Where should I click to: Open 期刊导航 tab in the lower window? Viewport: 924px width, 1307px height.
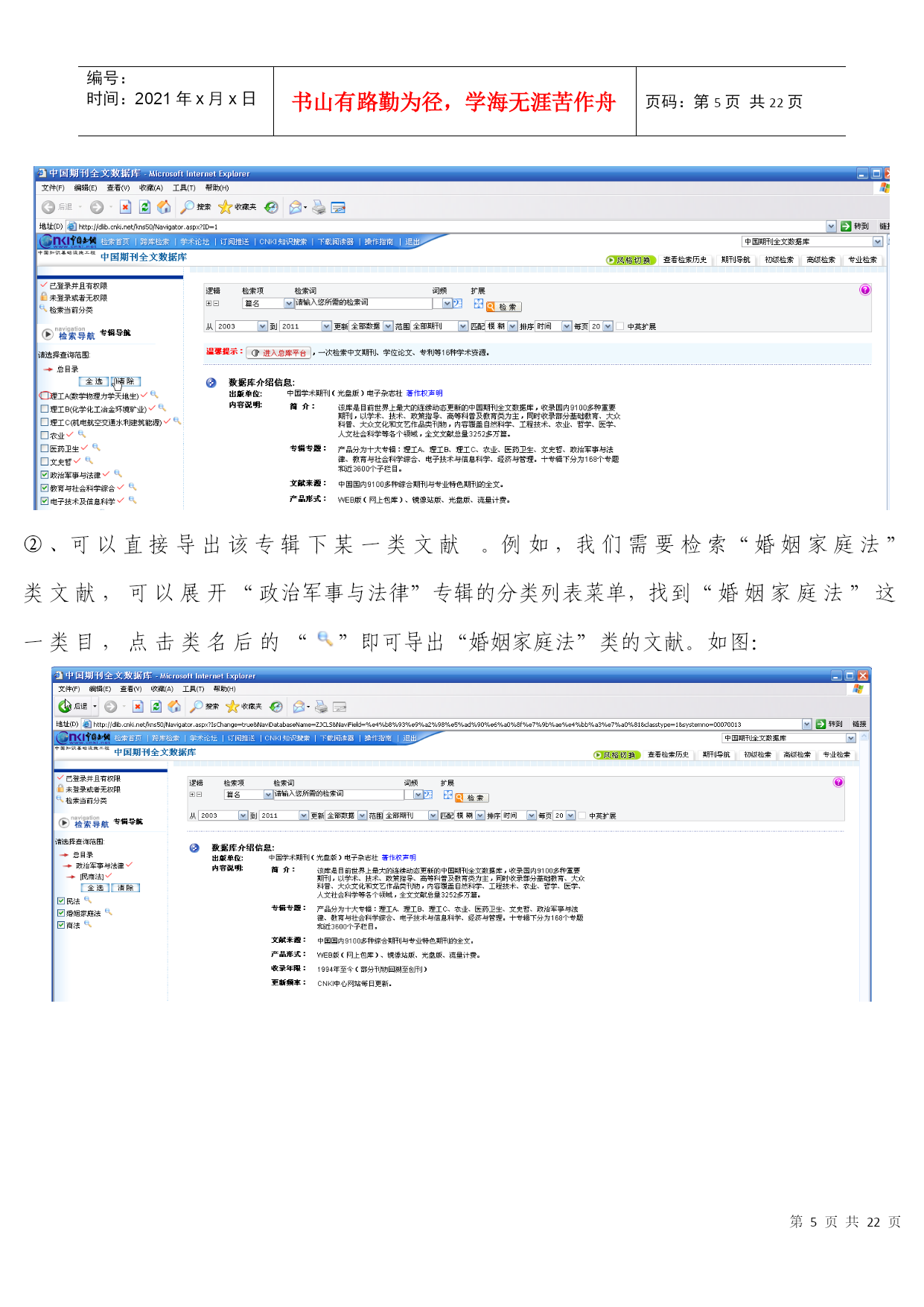[716, 754]
